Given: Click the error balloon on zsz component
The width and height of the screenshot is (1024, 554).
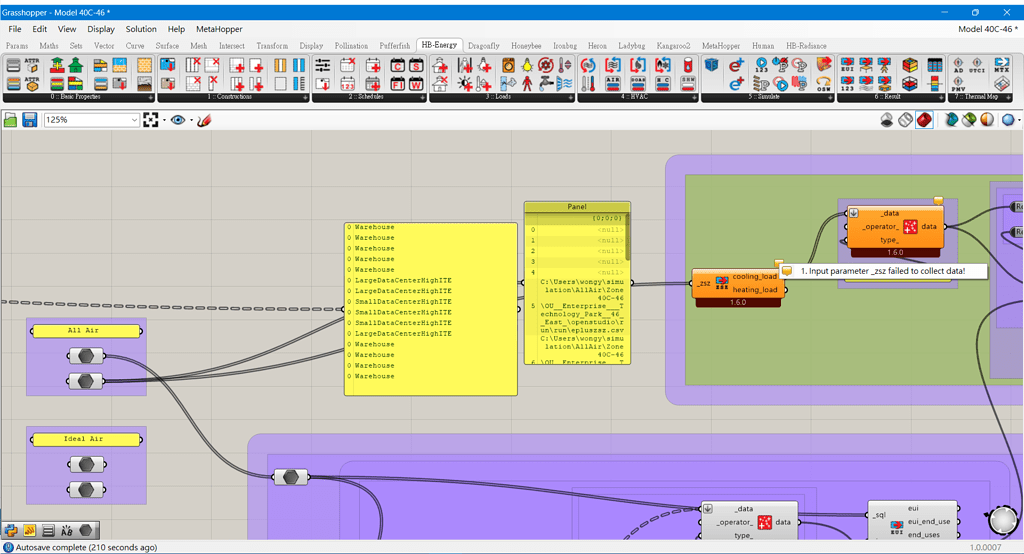Looking at the screenshot, I should pos(778,263).
